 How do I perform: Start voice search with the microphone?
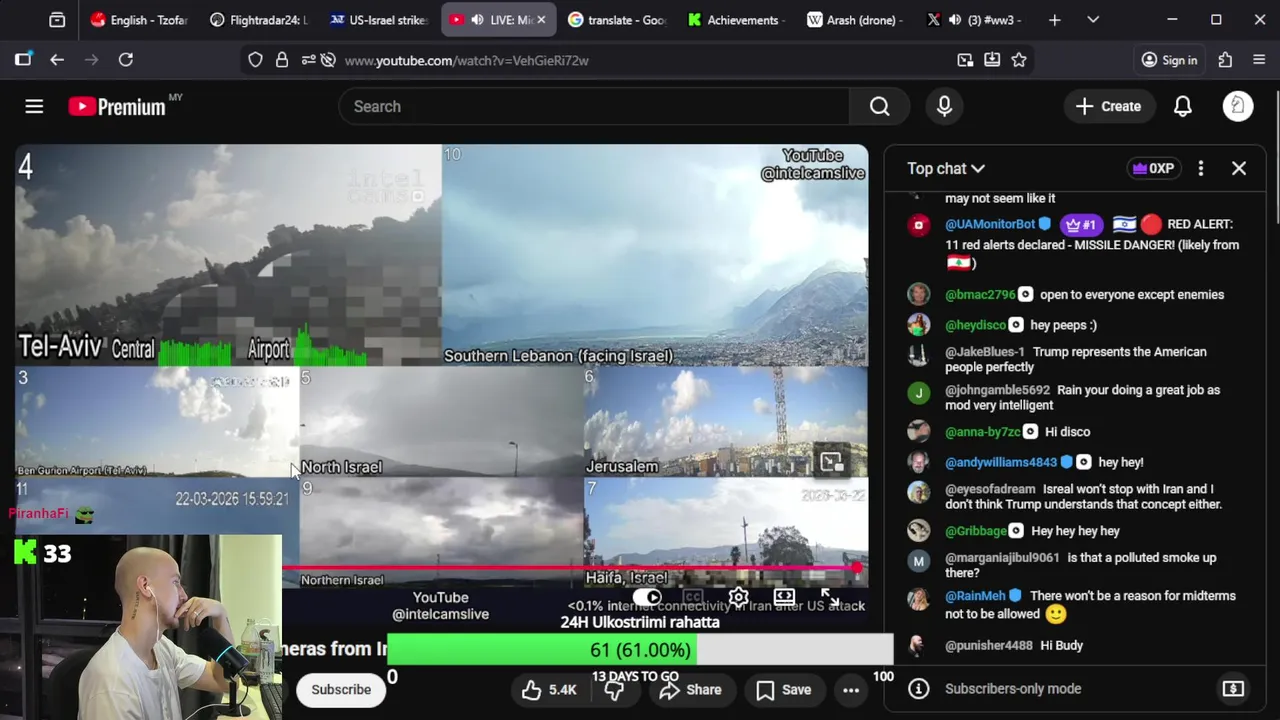[944, 106]
